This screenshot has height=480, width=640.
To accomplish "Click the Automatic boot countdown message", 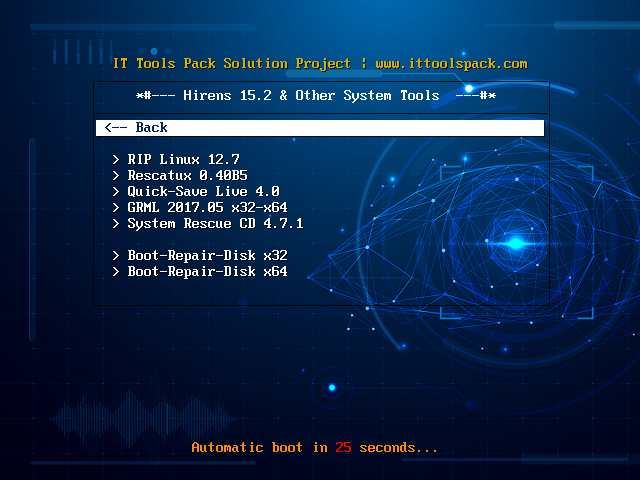I will pos(314,447).
